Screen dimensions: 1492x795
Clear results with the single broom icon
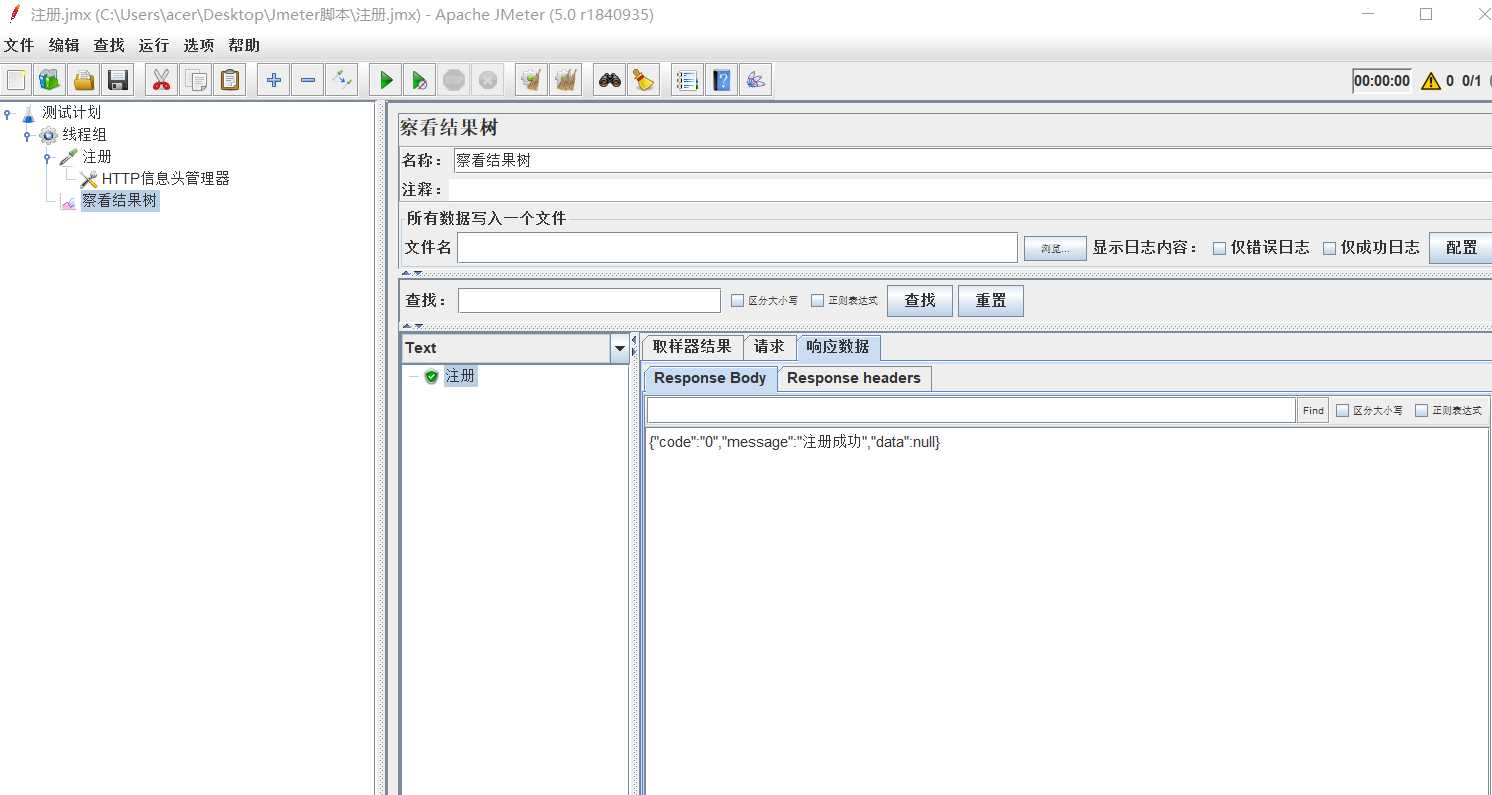[531, 80]
